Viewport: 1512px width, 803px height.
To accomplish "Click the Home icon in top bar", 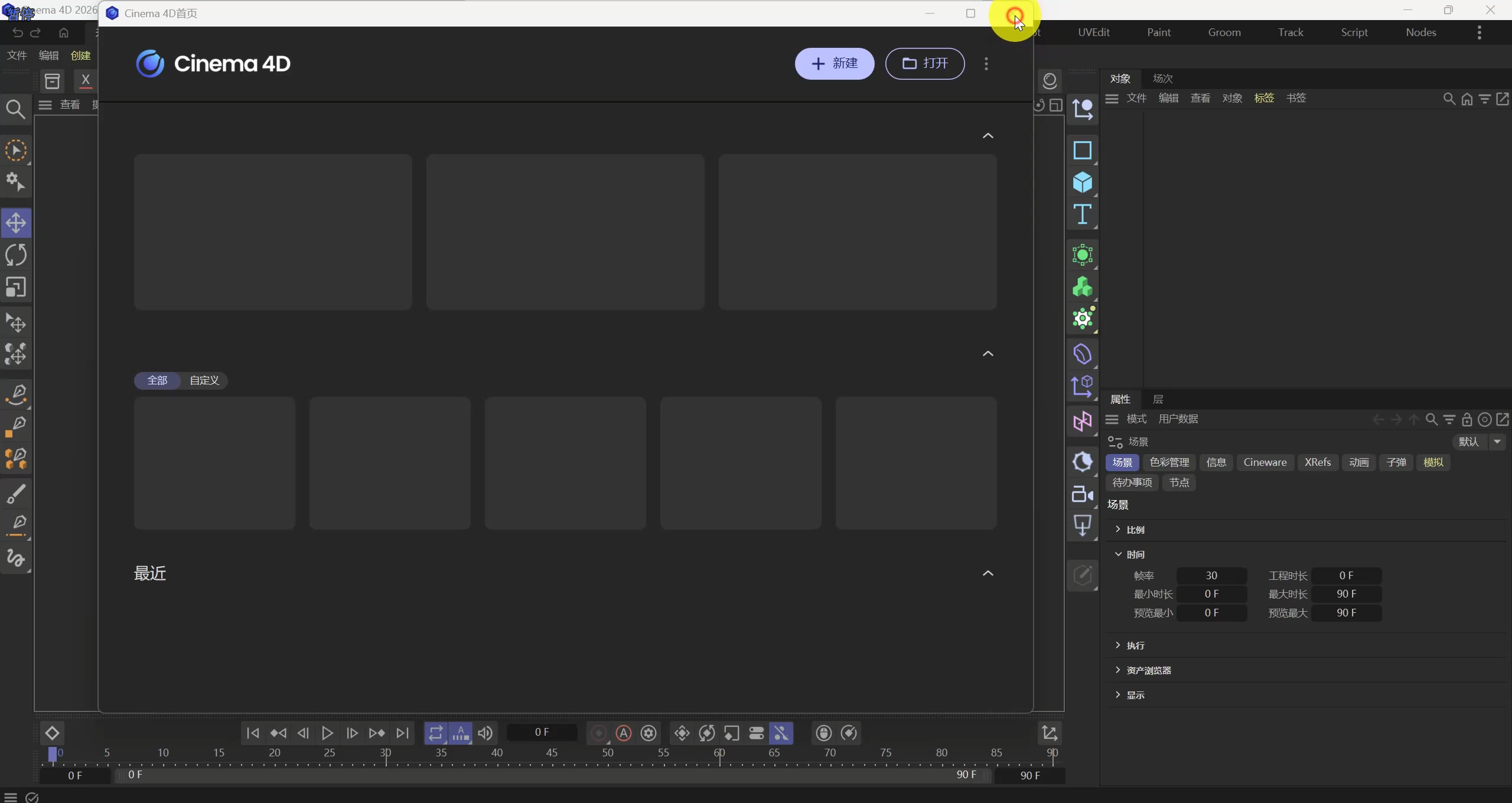I will pyautogui.click(x=64, y=32).
